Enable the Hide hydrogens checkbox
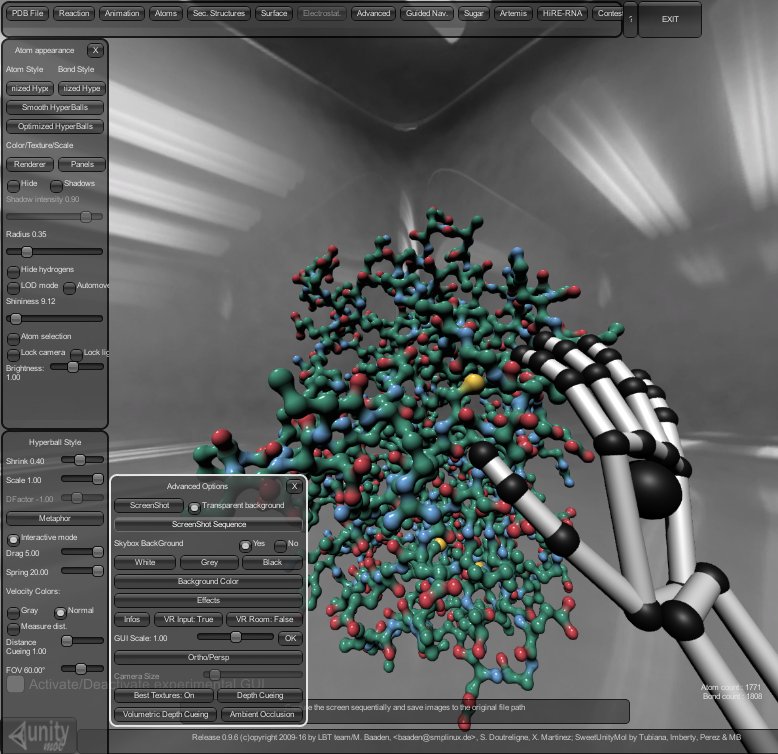 pyautogui.click(x=13, y=270)
